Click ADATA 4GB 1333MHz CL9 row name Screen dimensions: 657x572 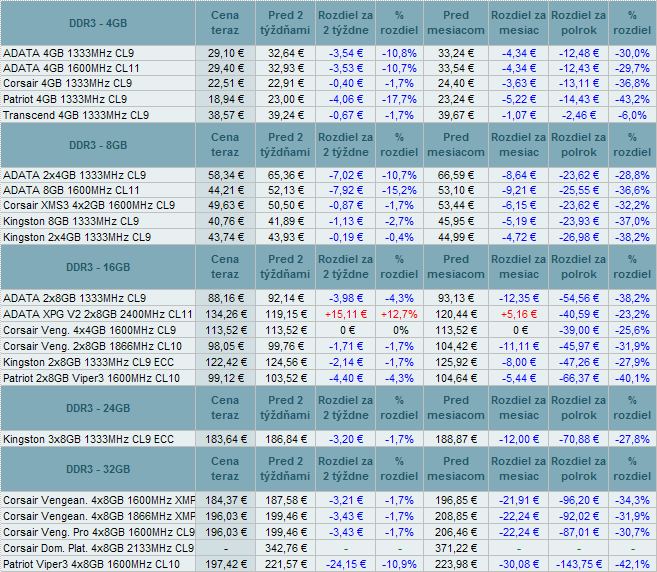tap(69, 53)
